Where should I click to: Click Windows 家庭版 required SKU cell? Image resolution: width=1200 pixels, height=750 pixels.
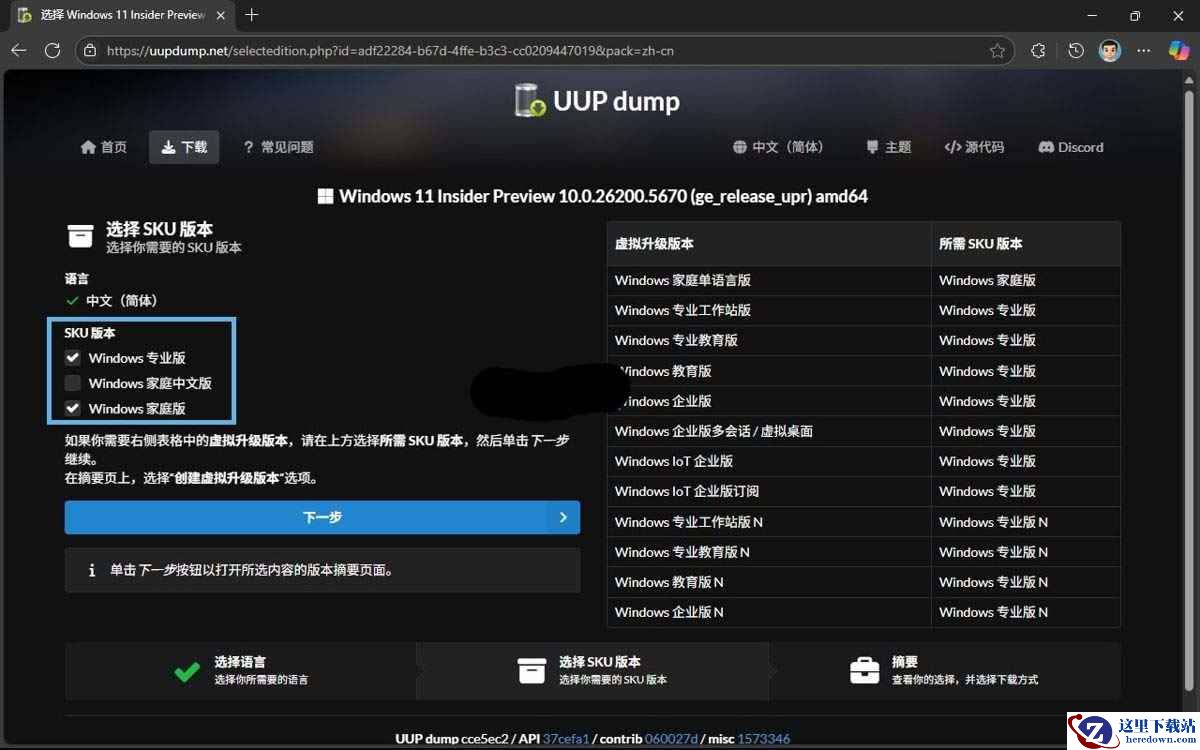tap(1025, 280)
